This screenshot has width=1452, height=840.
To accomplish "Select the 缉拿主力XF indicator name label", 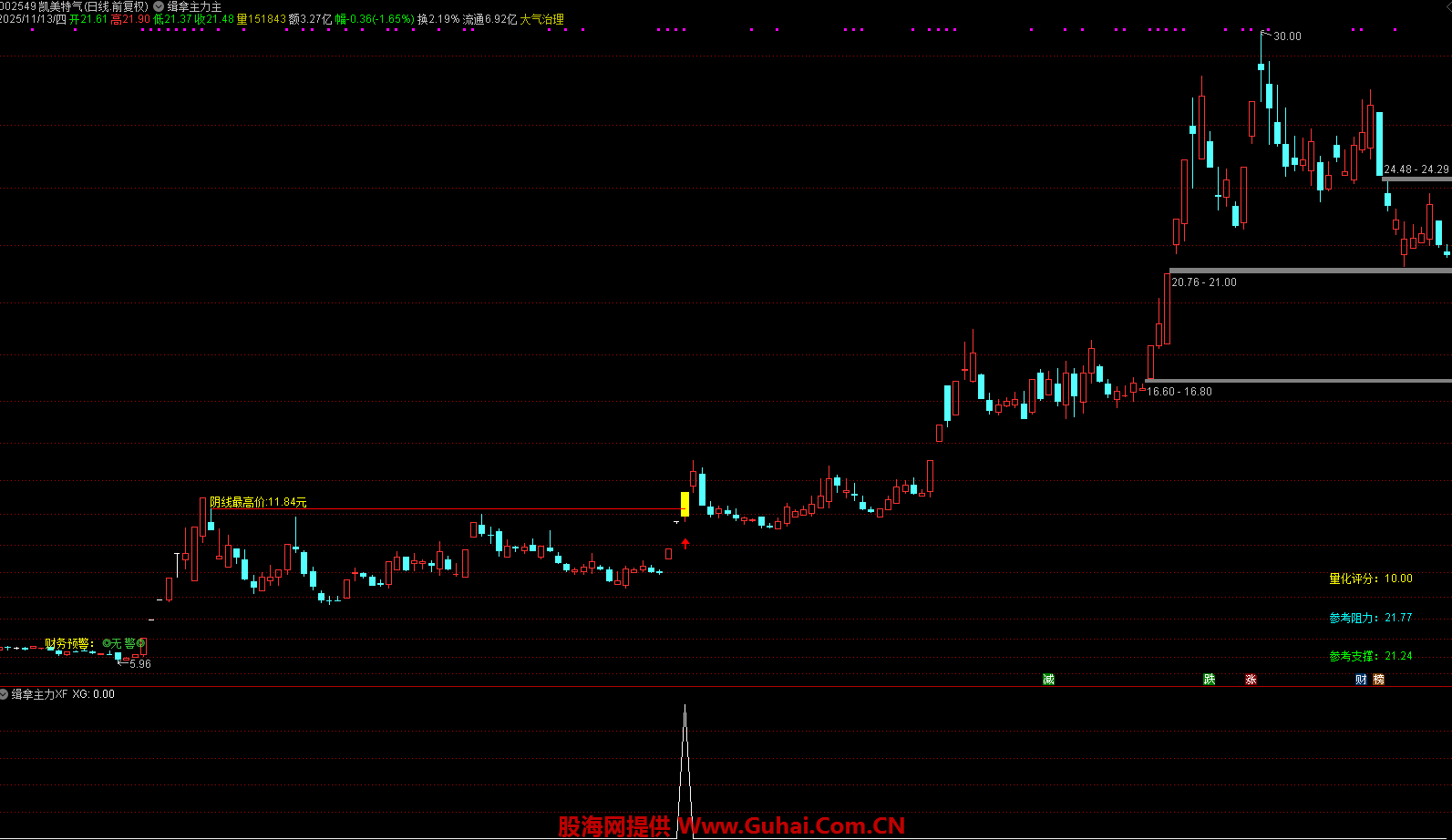I will pos(39,694).
